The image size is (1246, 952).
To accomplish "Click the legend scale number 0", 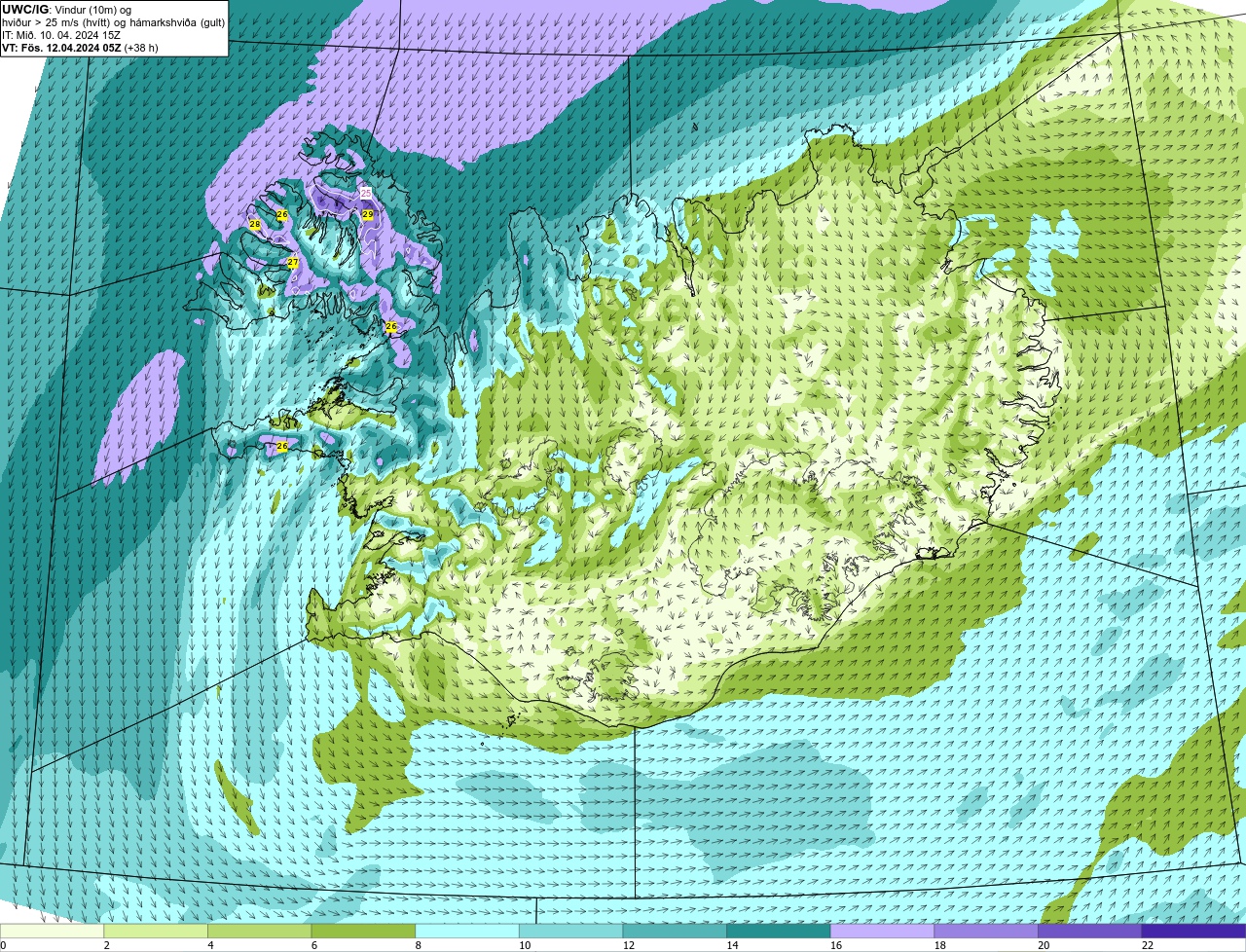I will [x=3, y=945].
